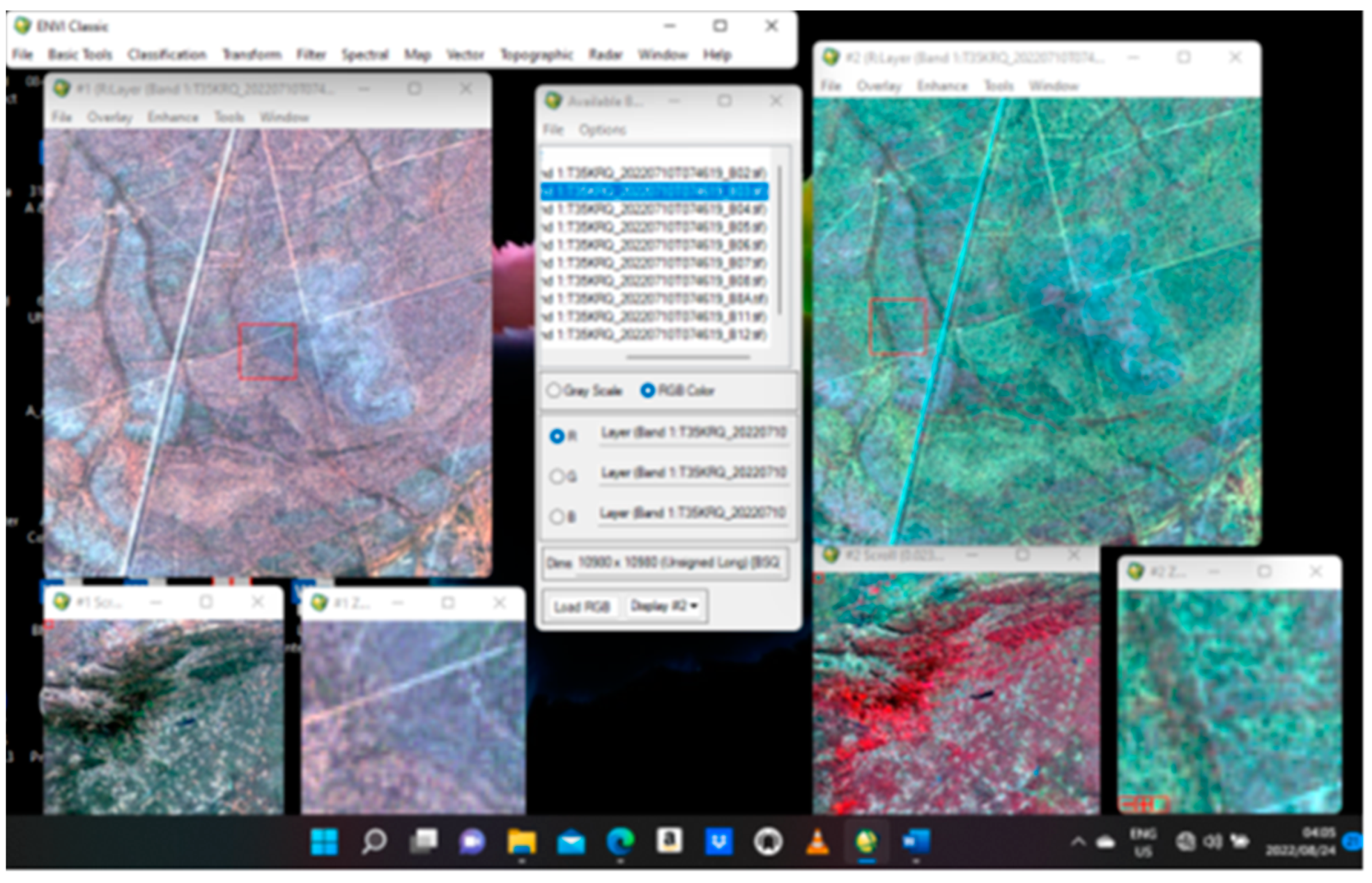The height and width of the screenshot is (883, 1372).
Task: Open Enhance menu in Display #2 window
Action: [942, 86]
